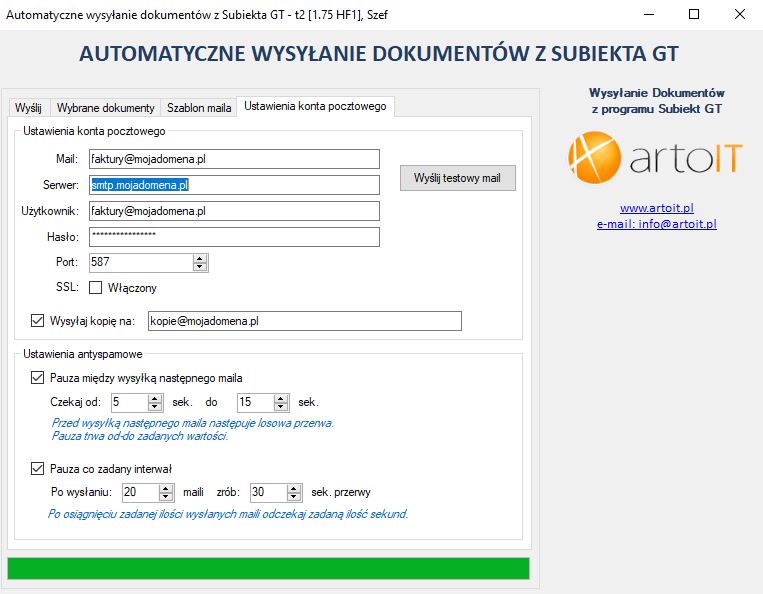The image size is (763, 594).
Task: Toggle 'Pauza między wysyłką następnego maila'
Action: tap(38, 378)
